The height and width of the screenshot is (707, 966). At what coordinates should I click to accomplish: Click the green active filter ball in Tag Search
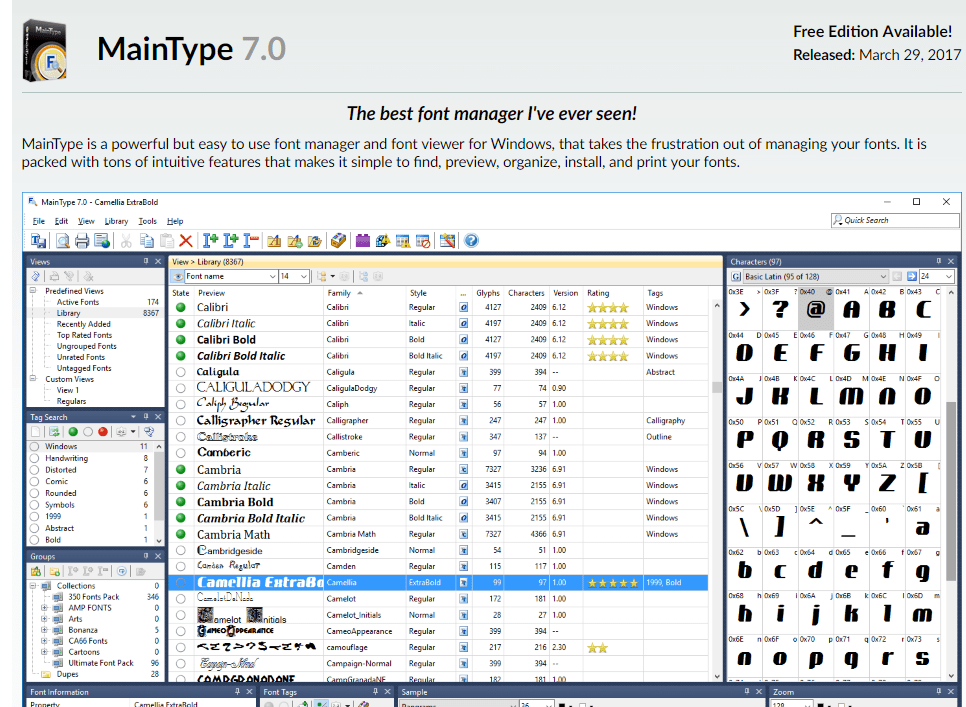point(73,432)
